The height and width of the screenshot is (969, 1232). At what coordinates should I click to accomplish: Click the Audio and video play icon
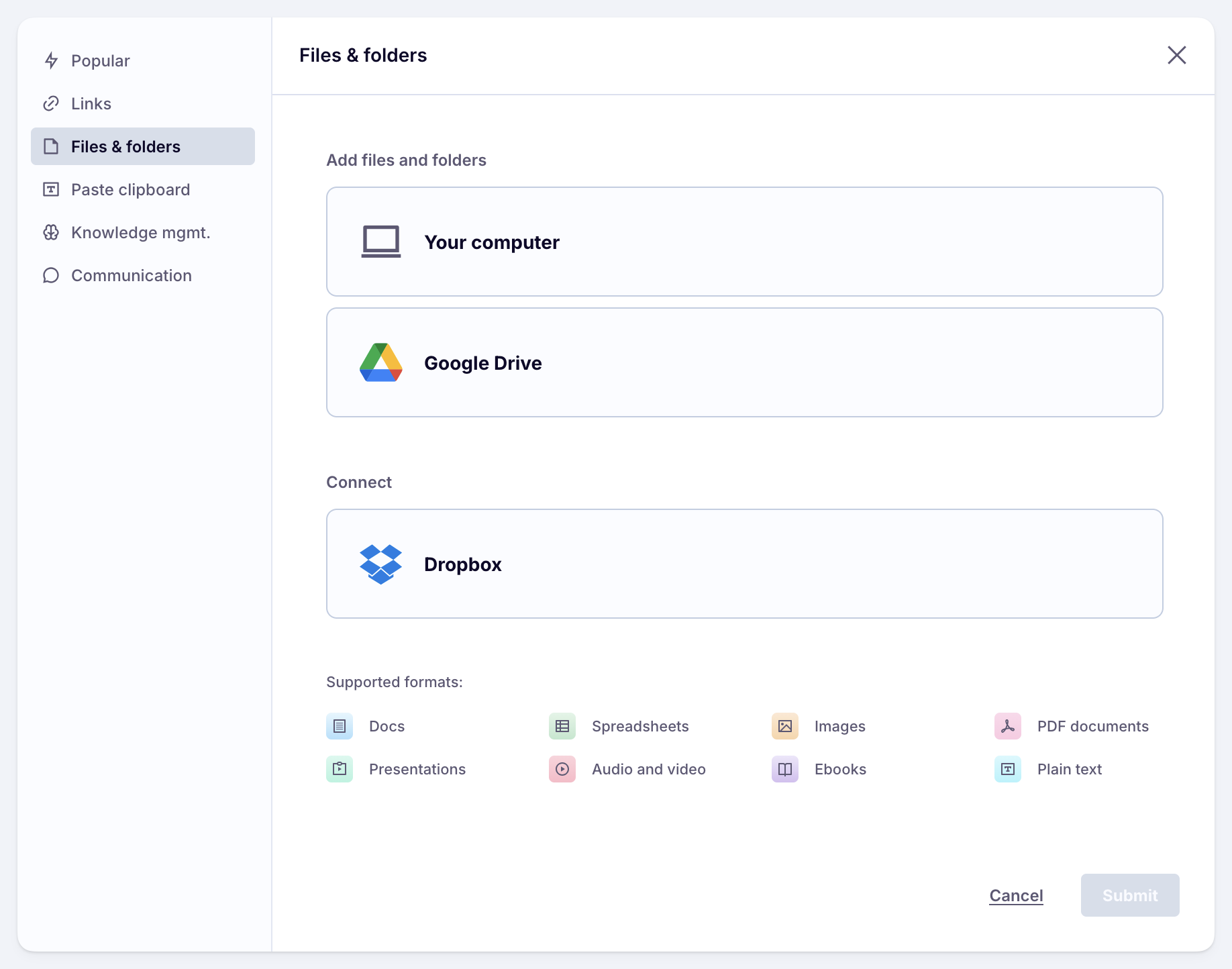click(x=562, y=770)
